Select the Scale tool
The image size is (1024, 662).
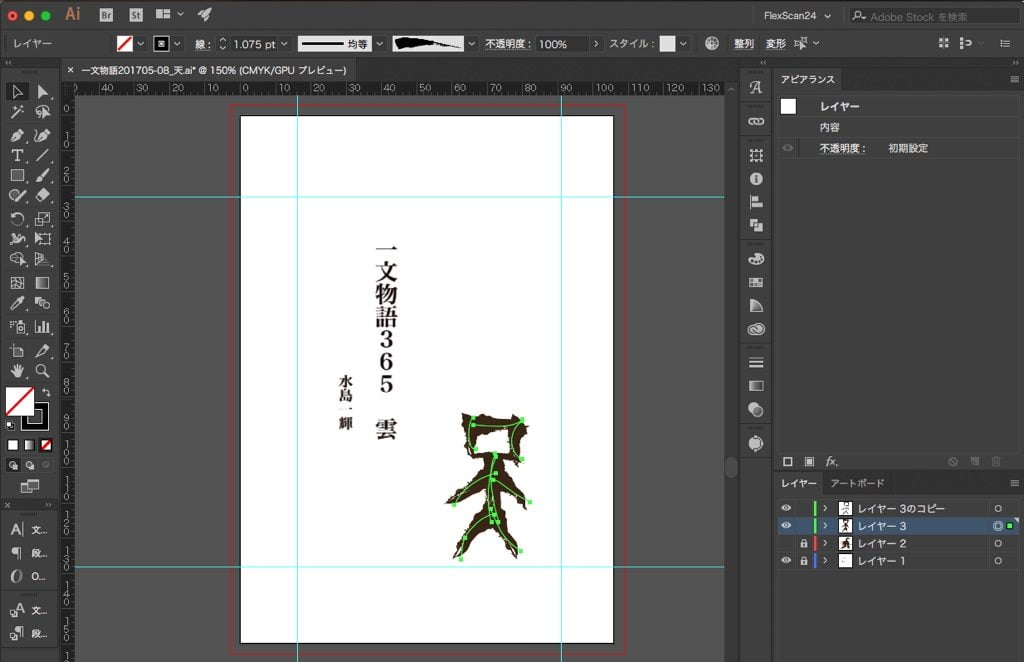coord(42,219)
